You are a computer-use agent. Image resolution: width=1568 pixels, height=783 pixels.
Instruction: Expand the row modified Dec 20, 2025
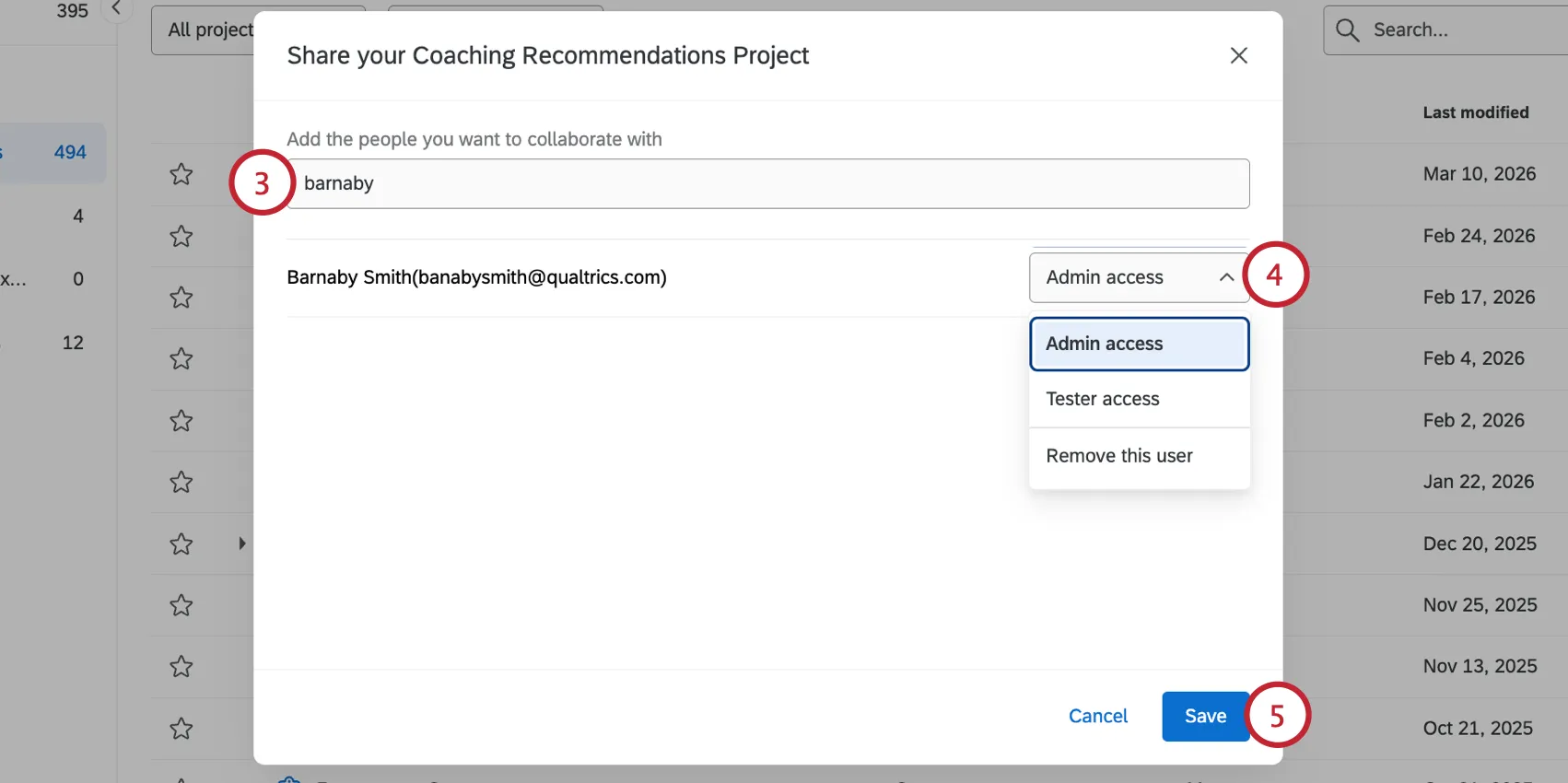(x=241, y=543)
